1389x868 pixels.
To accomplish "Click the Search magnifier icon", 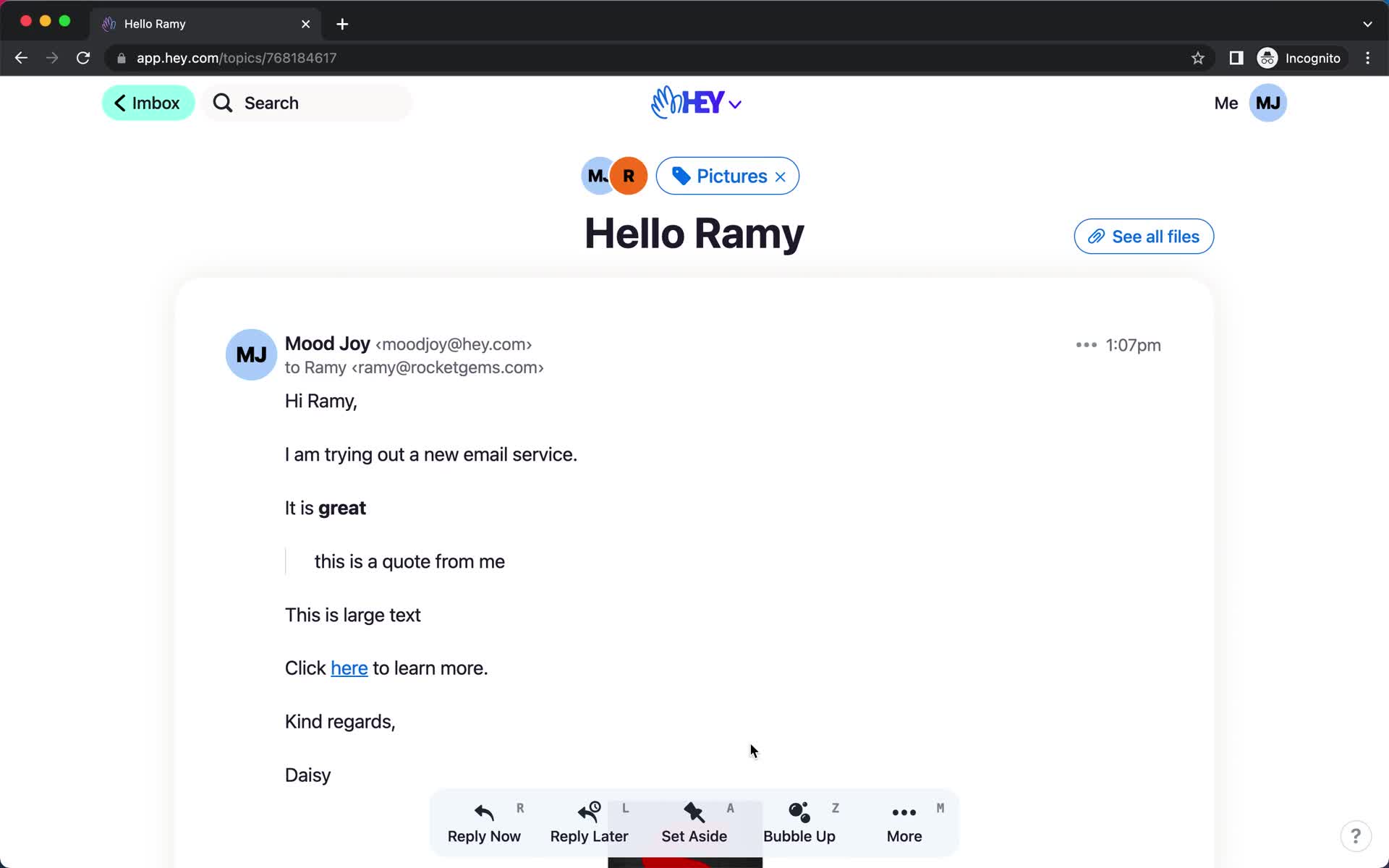I will (222, 103).
